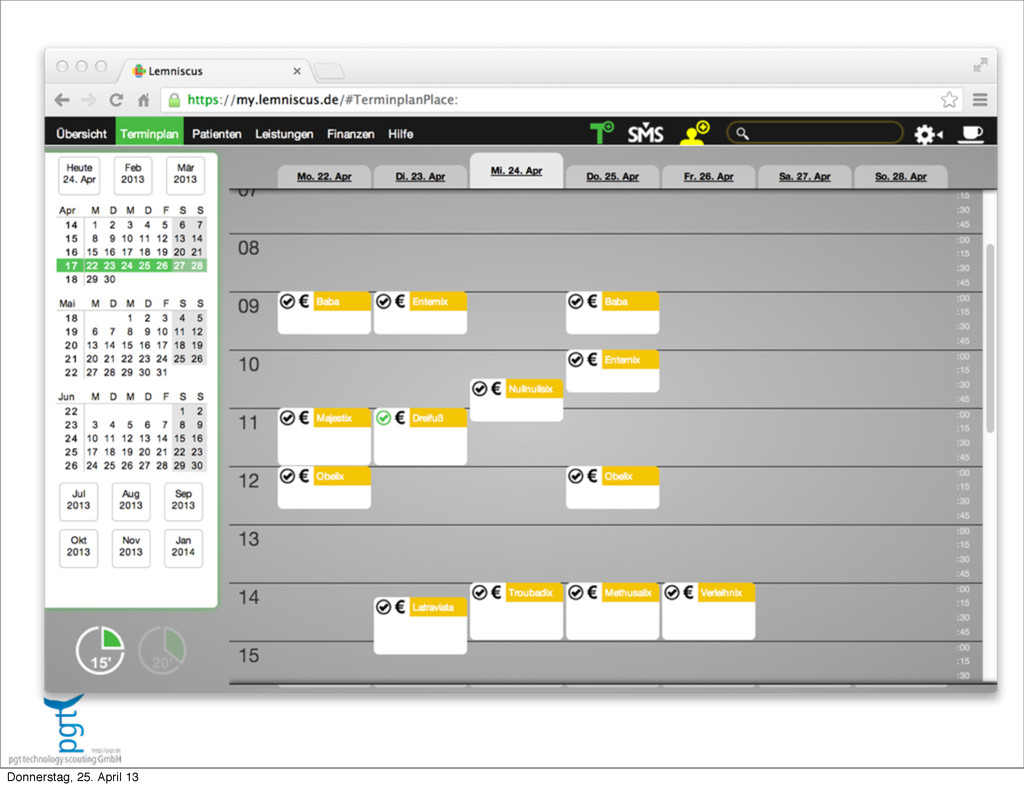
Task: Click euro icon on Monday's Obelix appointment
Action: click(x=304, y=475)
